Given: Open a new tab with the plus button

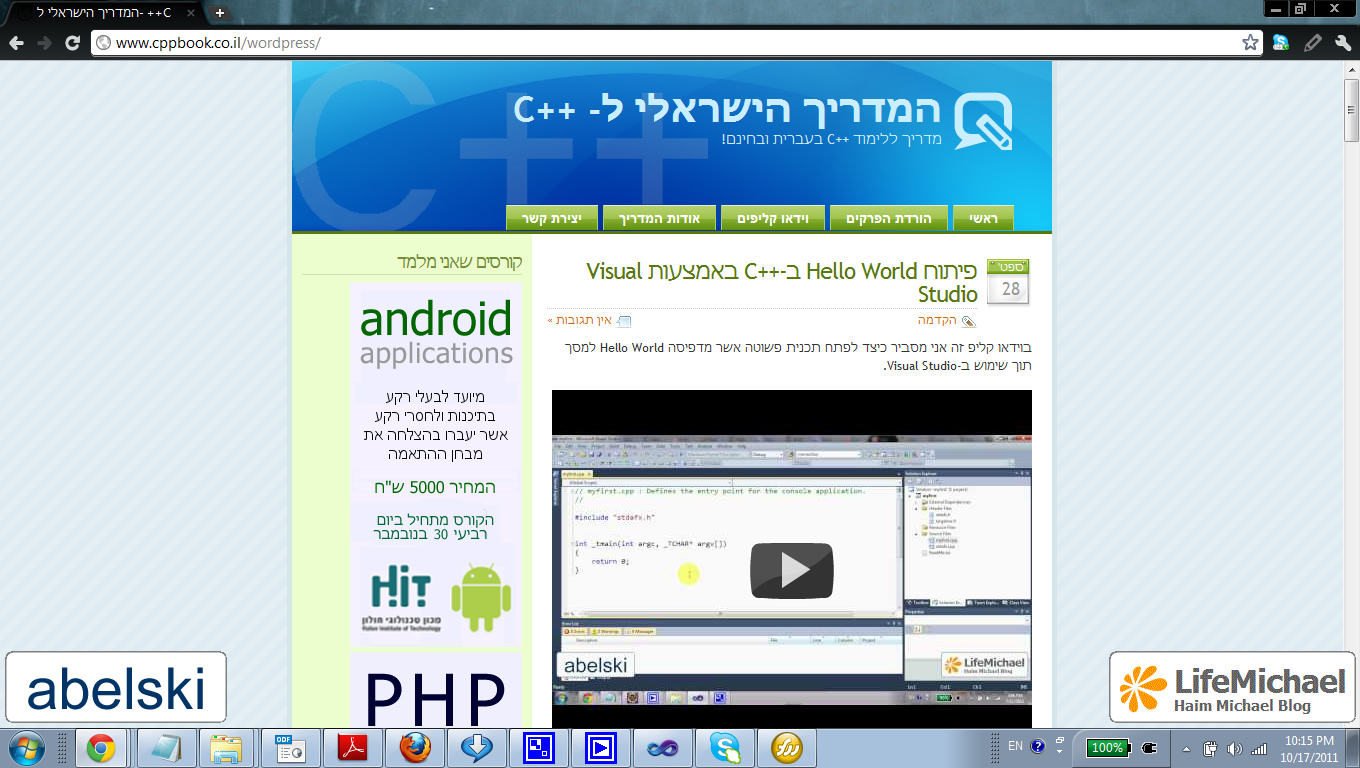Looking at the screenshot, I should pos(219,13).
